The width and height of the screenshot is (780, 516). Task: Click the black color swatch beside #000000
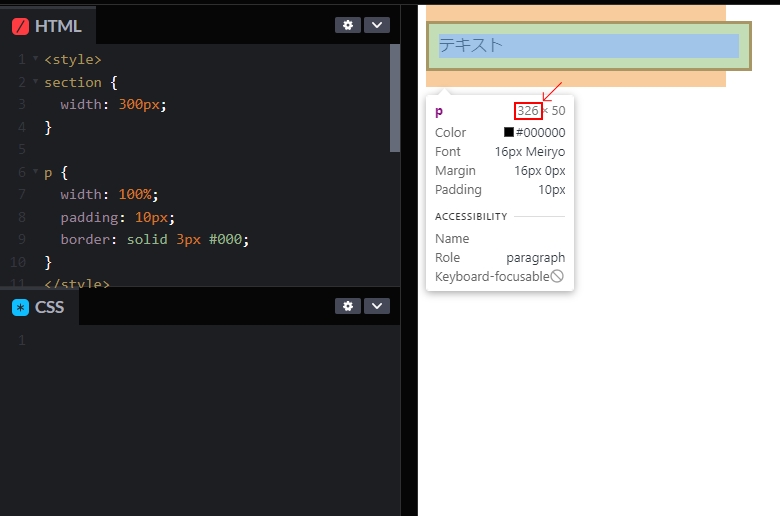[x=508, y=132]
